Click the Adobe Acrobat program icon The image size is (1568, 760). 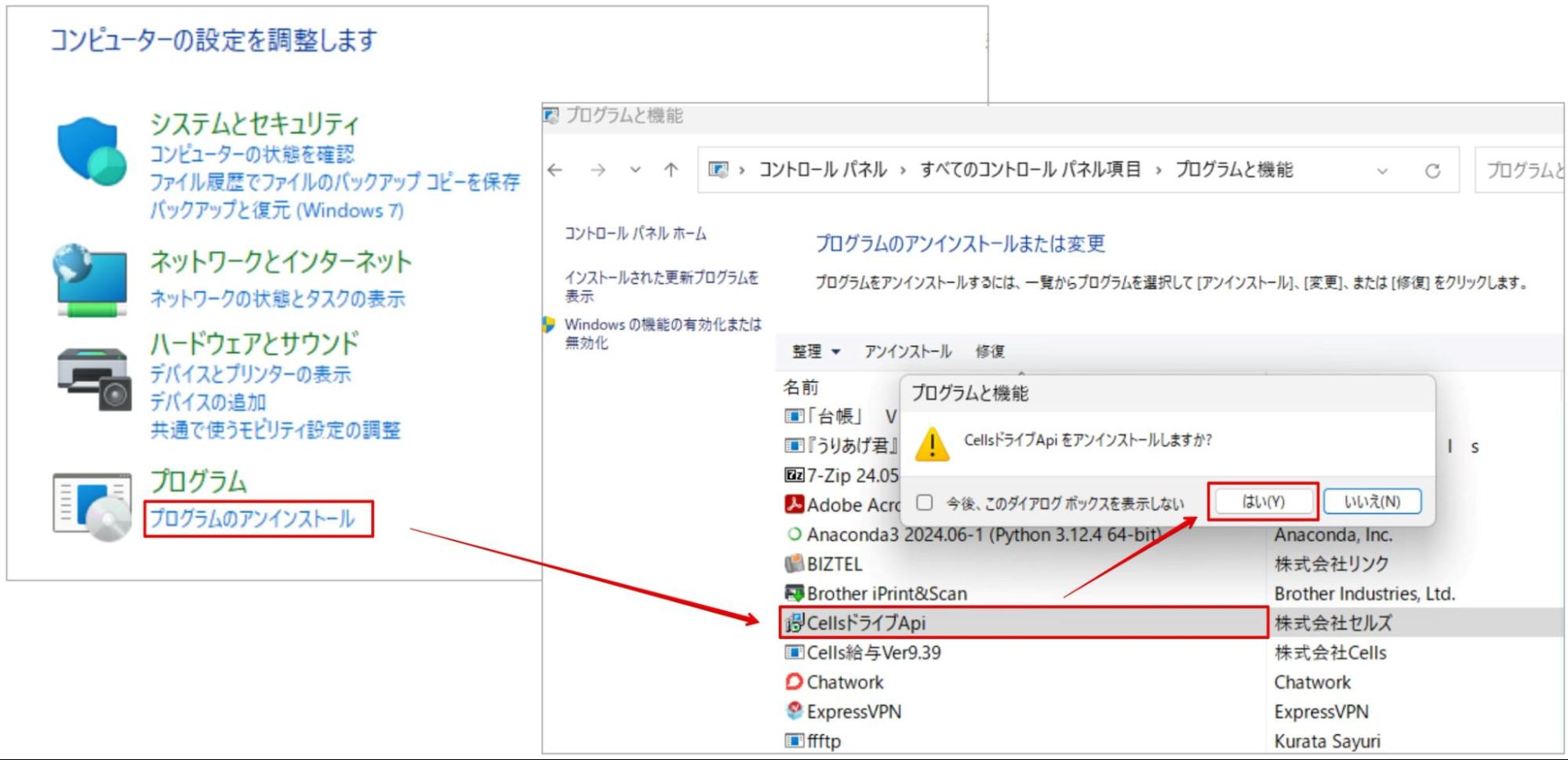pos(794,504)
